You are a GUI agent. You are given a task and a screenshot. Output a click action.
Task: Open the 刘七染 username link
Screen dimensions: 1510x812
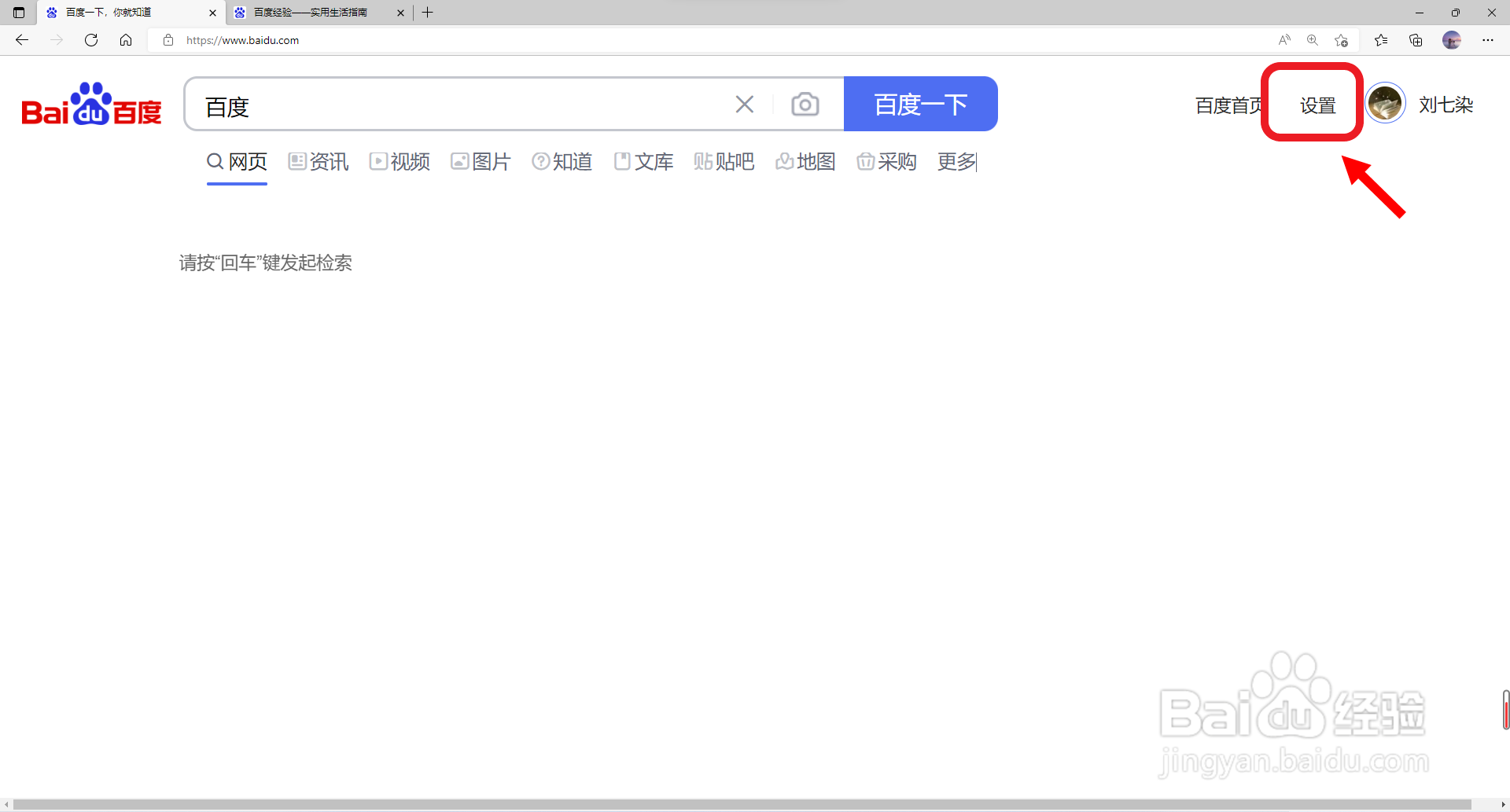pos(1446,105)
